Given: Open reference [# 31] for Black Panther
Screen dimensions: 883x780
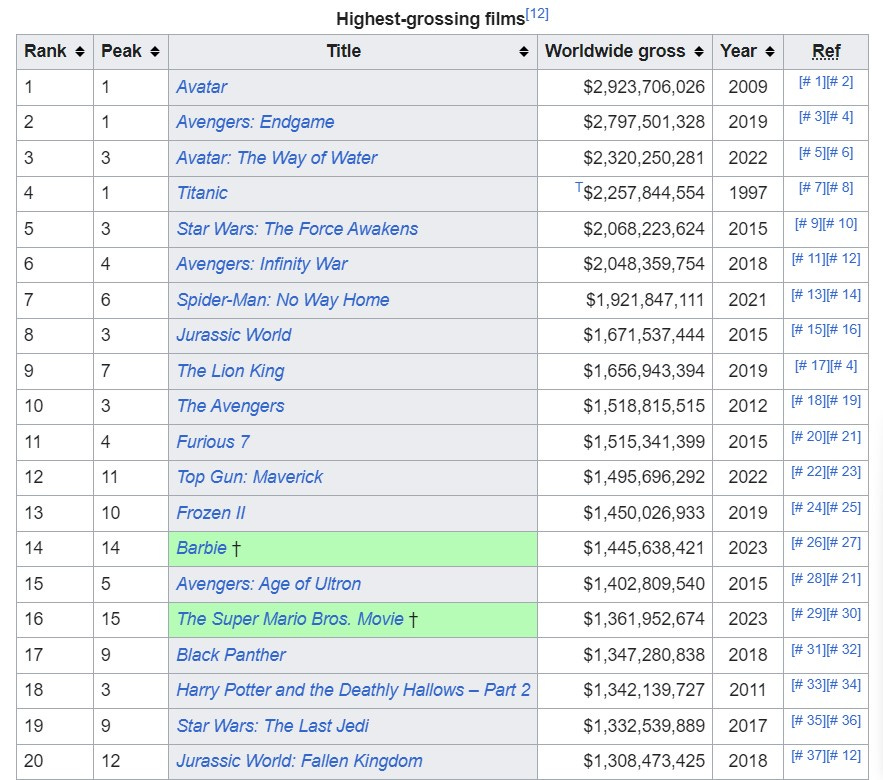Looking at the screenshot, I should [x=808, y=649].
